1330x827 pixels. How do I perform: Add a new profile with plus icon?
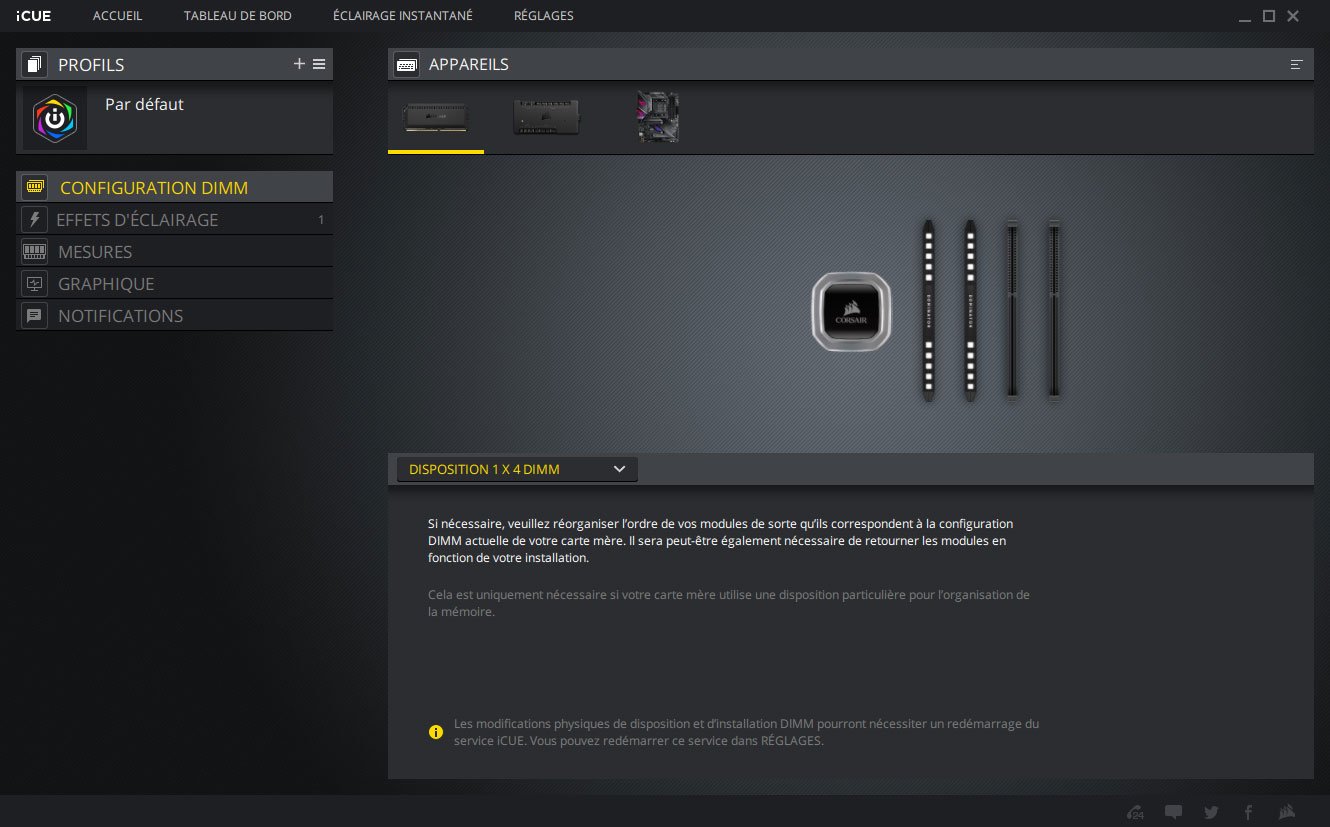pyautogui.click(x=299, y=64)
